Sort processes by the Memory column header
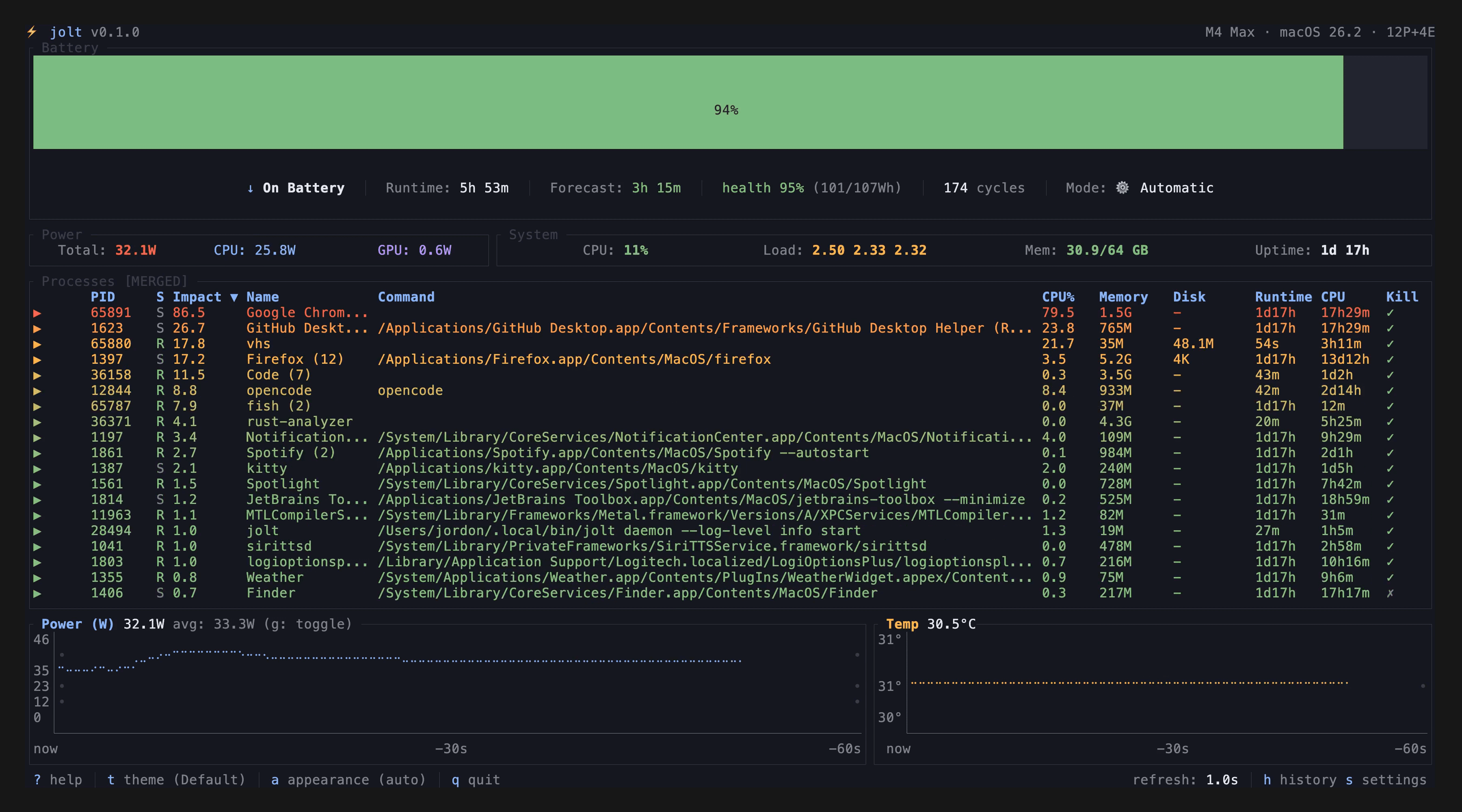Screen dimensions: 1462x812 click(x=1122, y=296)
